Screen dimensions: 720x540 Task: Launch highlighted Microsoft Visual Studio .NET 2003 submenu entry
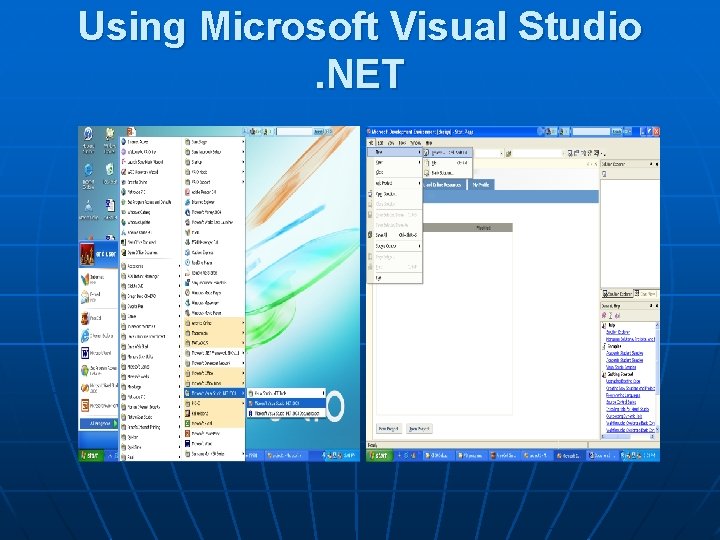pyautogui.click(x=287, y=403)
